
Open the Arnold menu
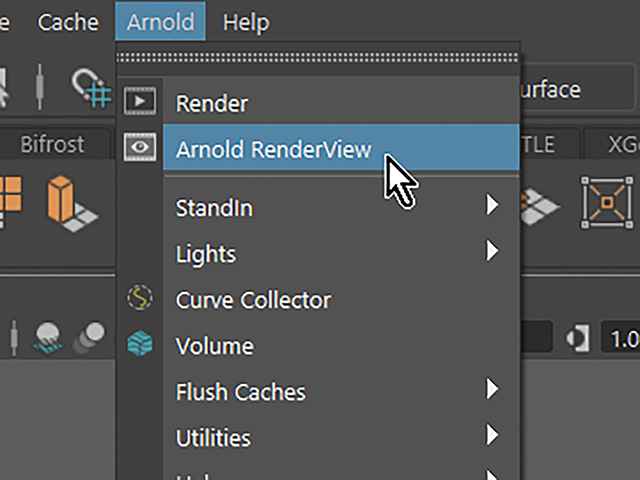coord(160,21)
